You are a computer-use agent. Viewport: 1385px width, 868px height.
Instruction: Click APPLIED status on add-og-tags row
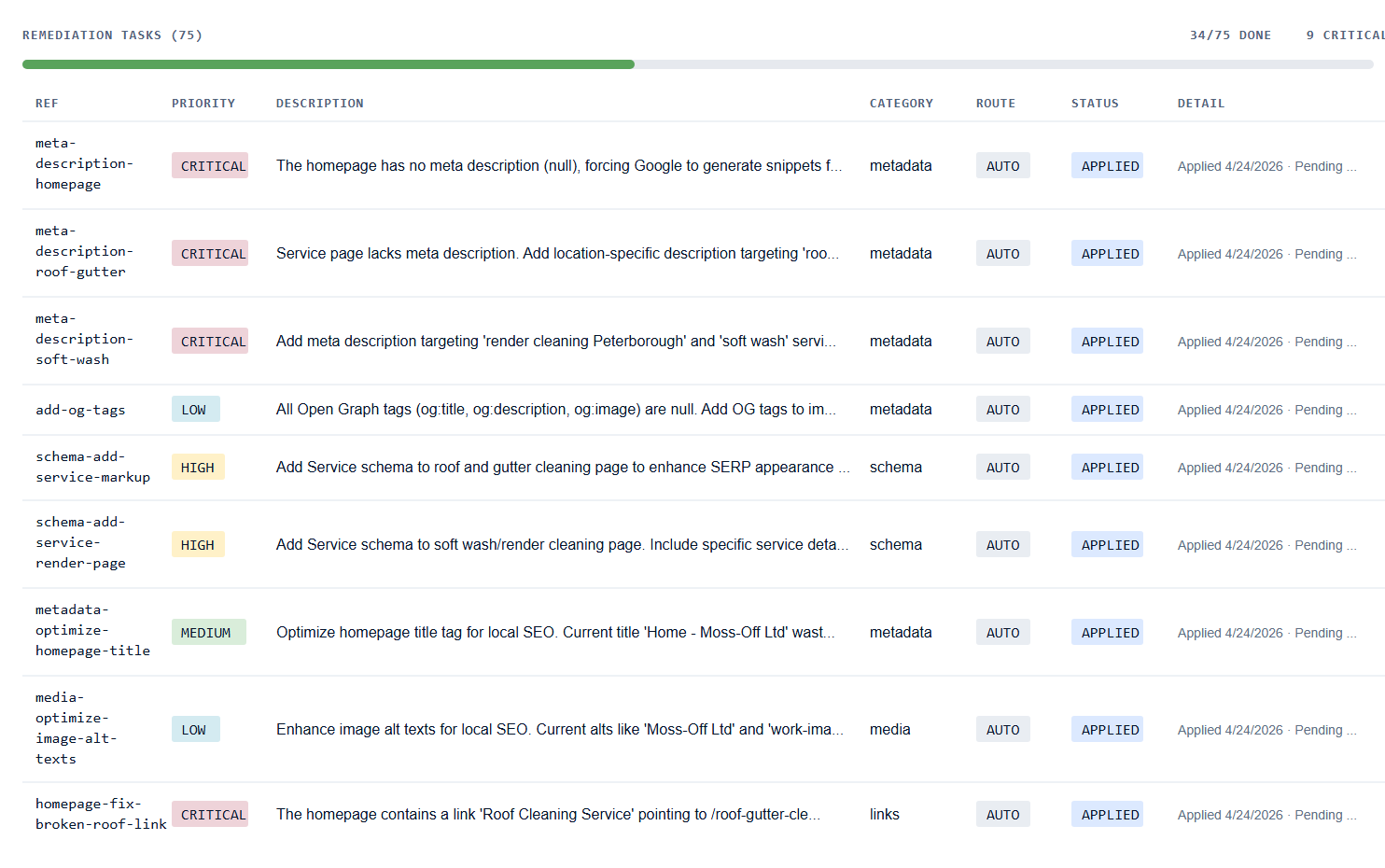coord(1108,410)
